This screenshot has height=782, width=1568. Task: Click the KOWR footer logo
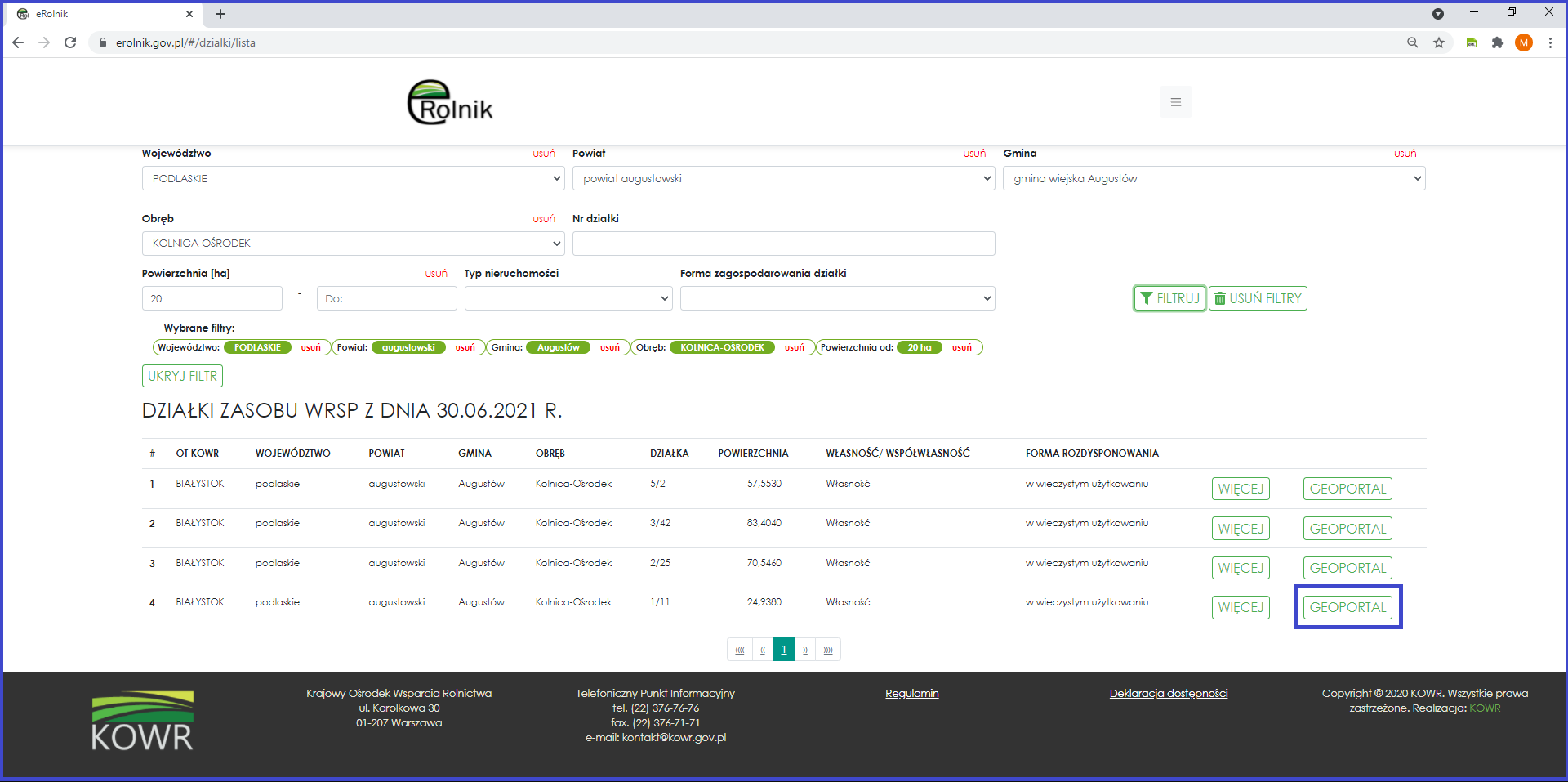click(x=142, y=721)
